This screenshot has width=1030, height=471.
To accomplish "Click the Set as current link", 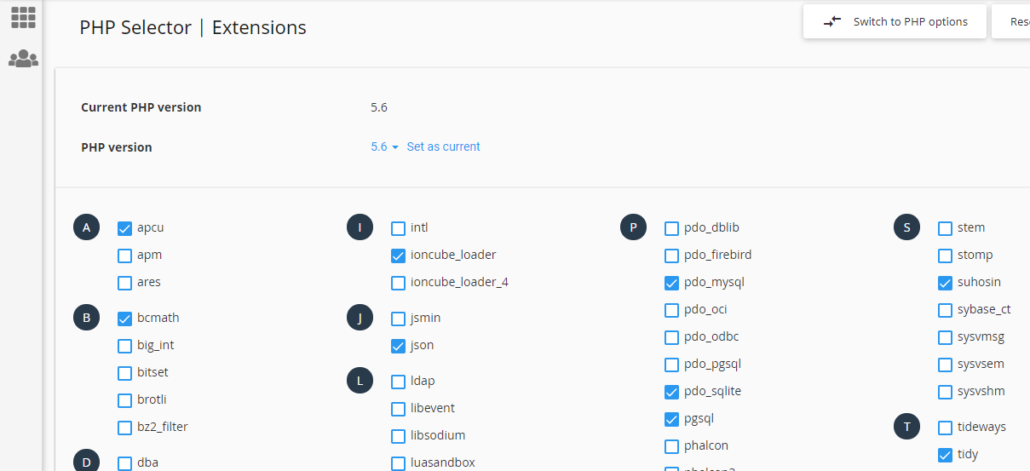I will click(443, 147).
